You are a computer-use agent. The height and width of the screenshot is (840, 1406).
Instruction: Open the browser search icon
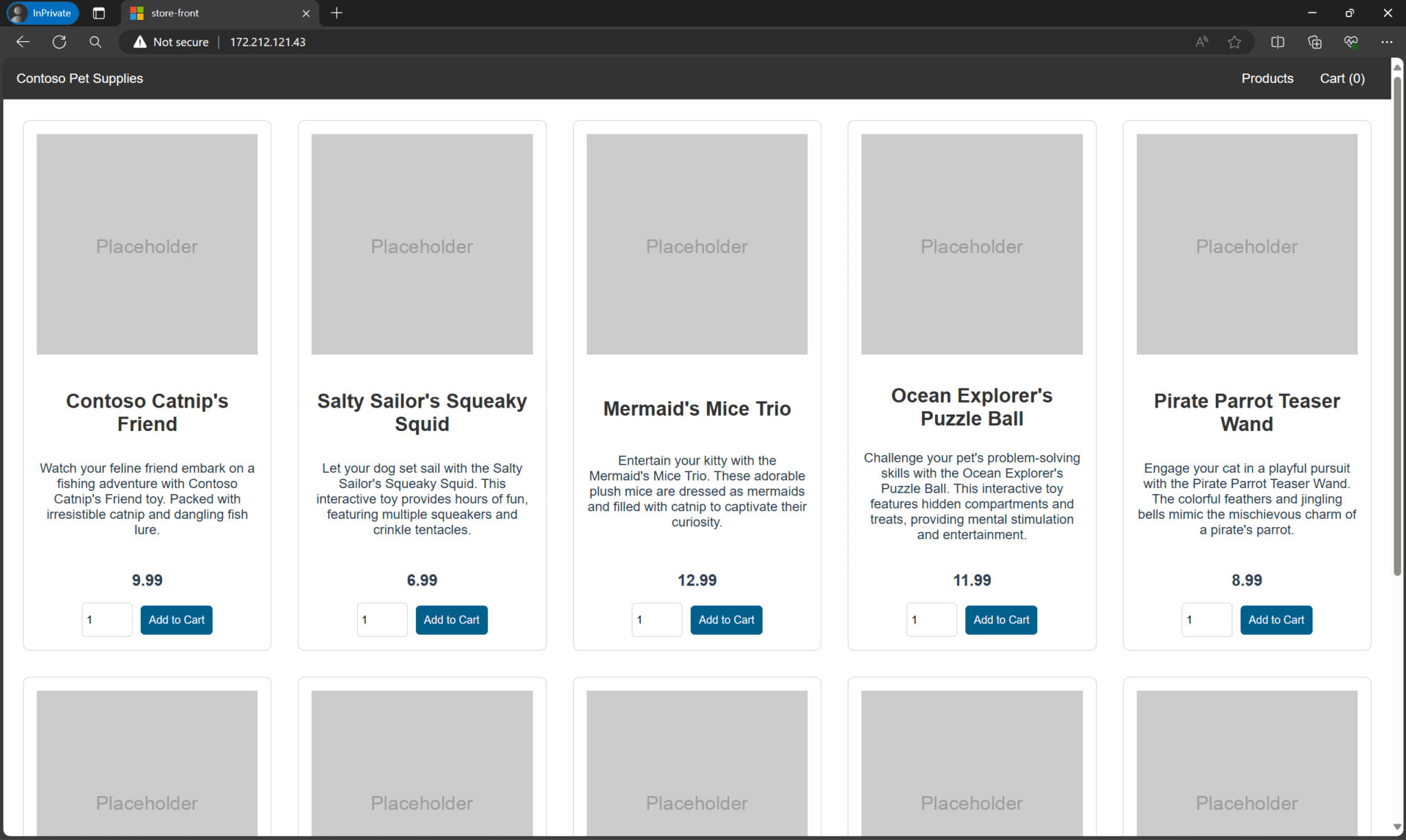coord(95,42)
